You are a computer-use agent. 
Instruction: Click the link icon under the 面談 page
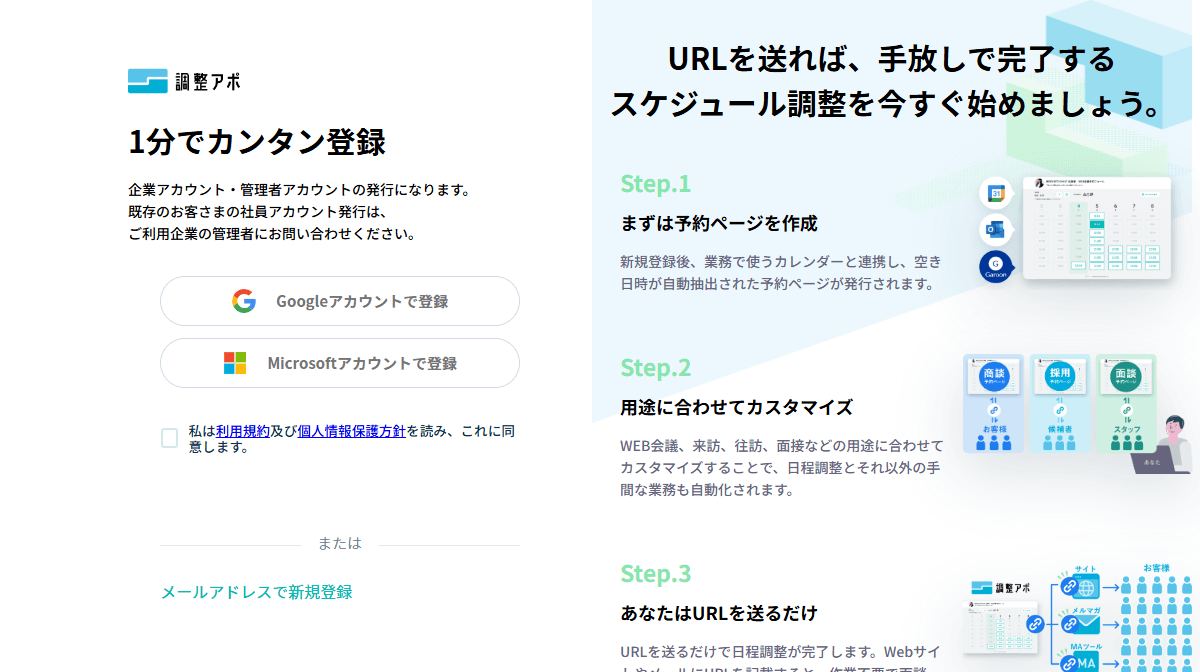coord(1128,411)
